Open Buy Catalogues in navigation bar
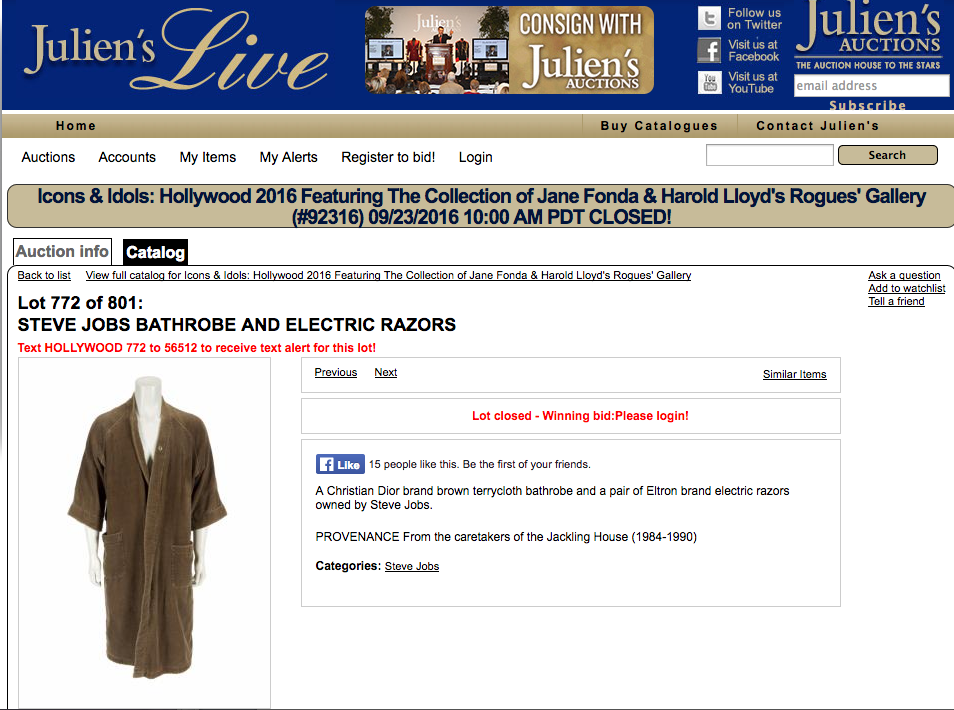 tap(659, 126)
